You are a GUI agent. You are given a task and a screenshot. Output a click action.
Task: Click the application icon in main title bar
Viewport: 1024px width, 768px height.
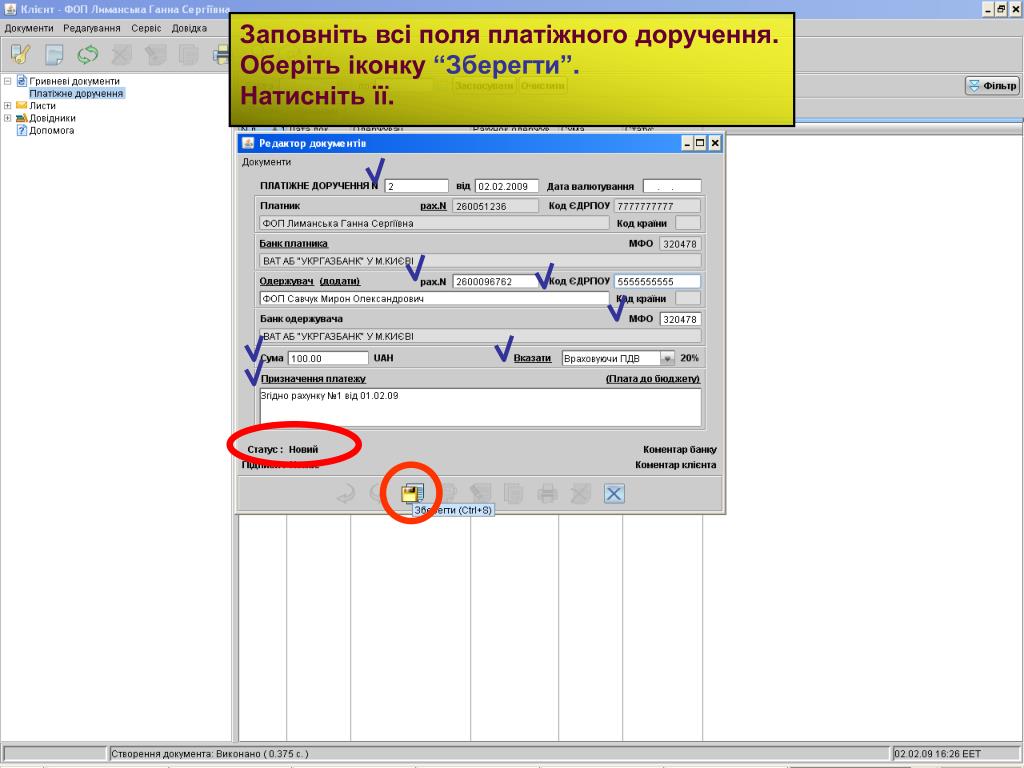click(10, 8)
